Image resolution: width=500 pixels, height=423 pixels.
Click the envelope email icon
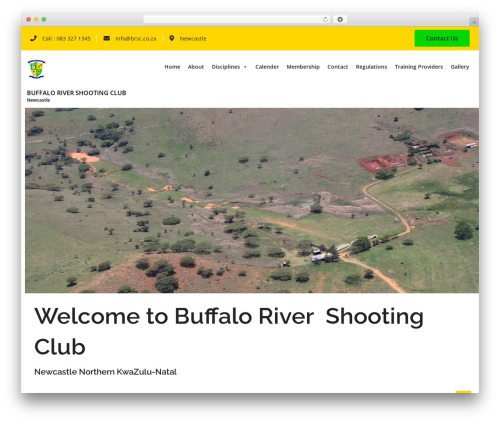pos(106,38)
